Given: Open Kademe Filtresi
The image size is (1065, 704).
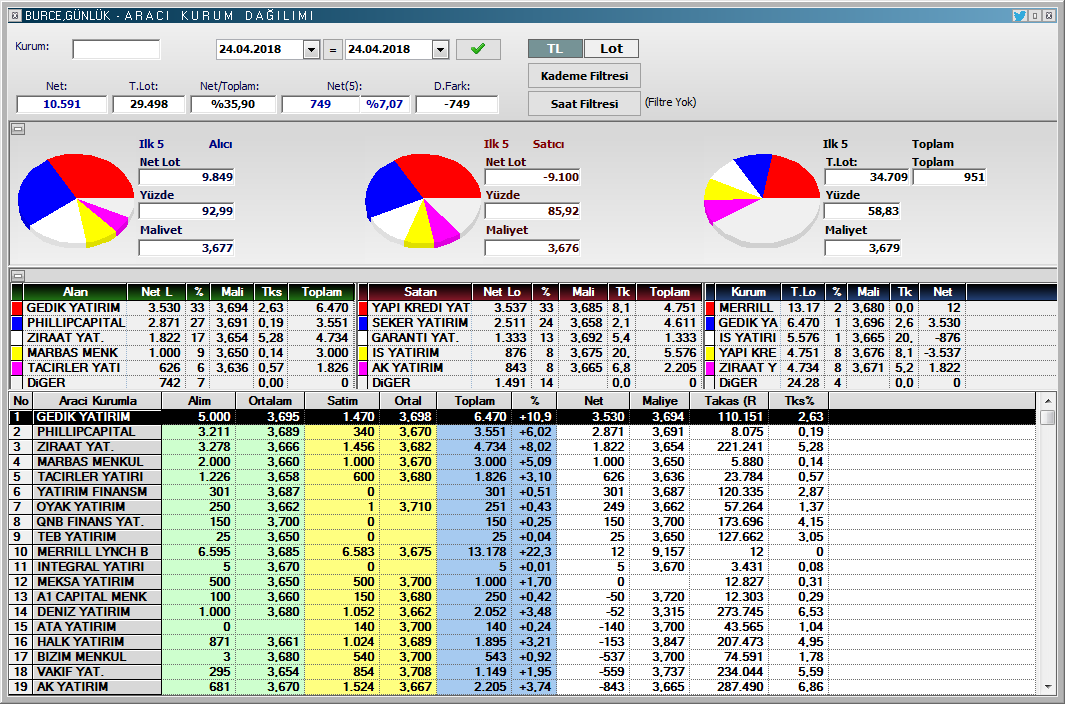Looking at the screenshot, I should (584, 76).
